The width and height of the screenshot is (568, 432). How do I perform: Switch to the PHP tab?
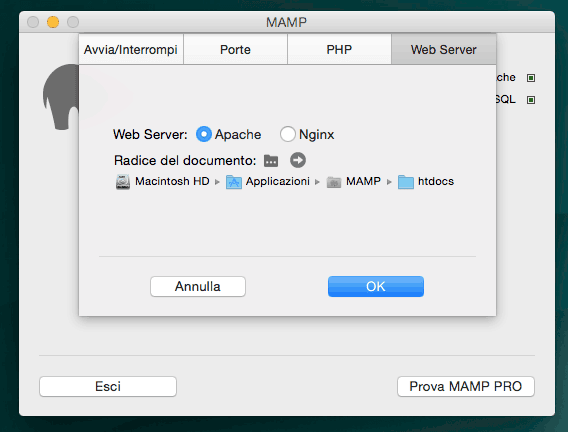tap(339, 49)
